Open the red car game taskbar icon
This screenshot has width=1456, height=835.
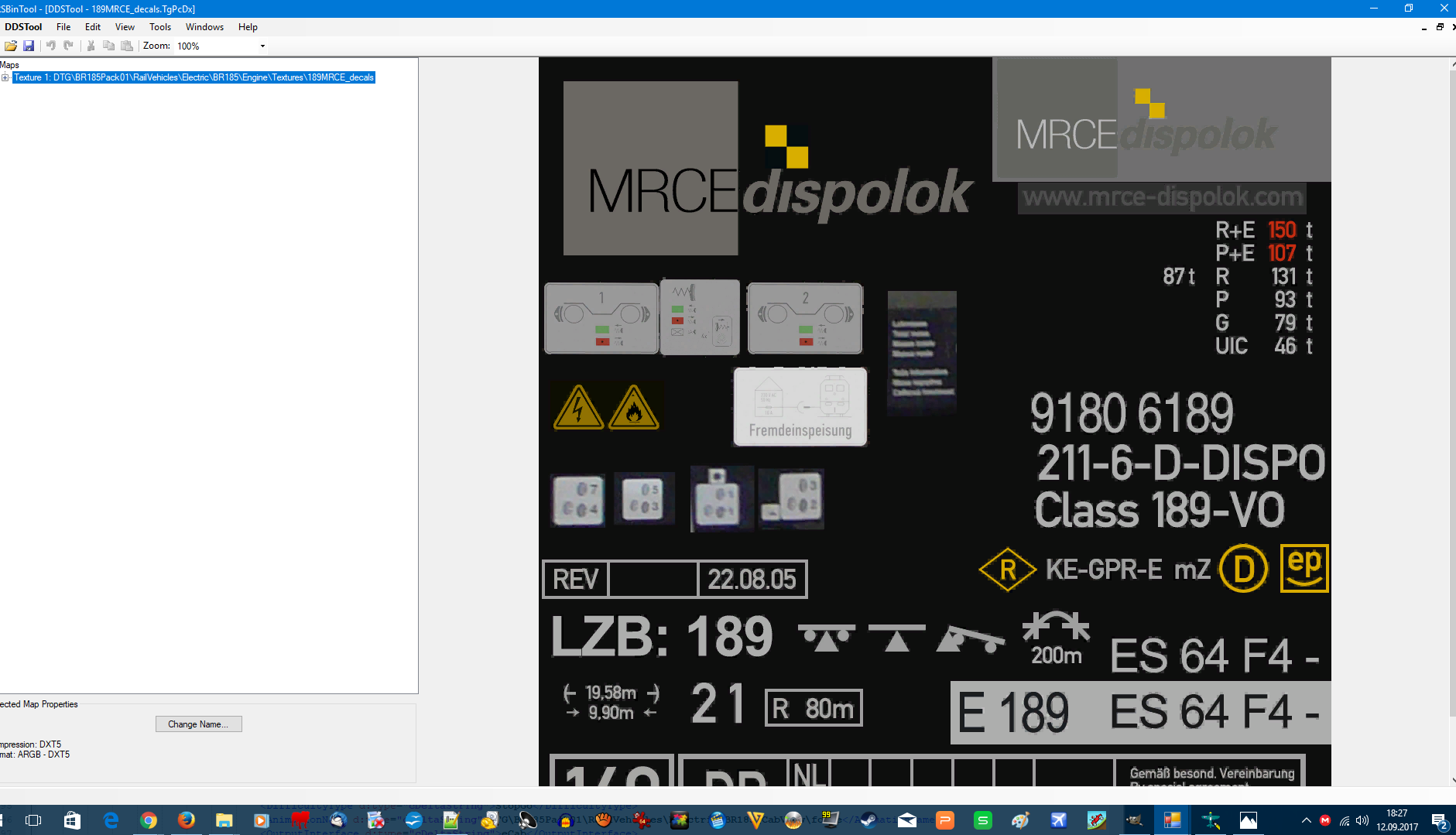click(x=1097, y=820)
